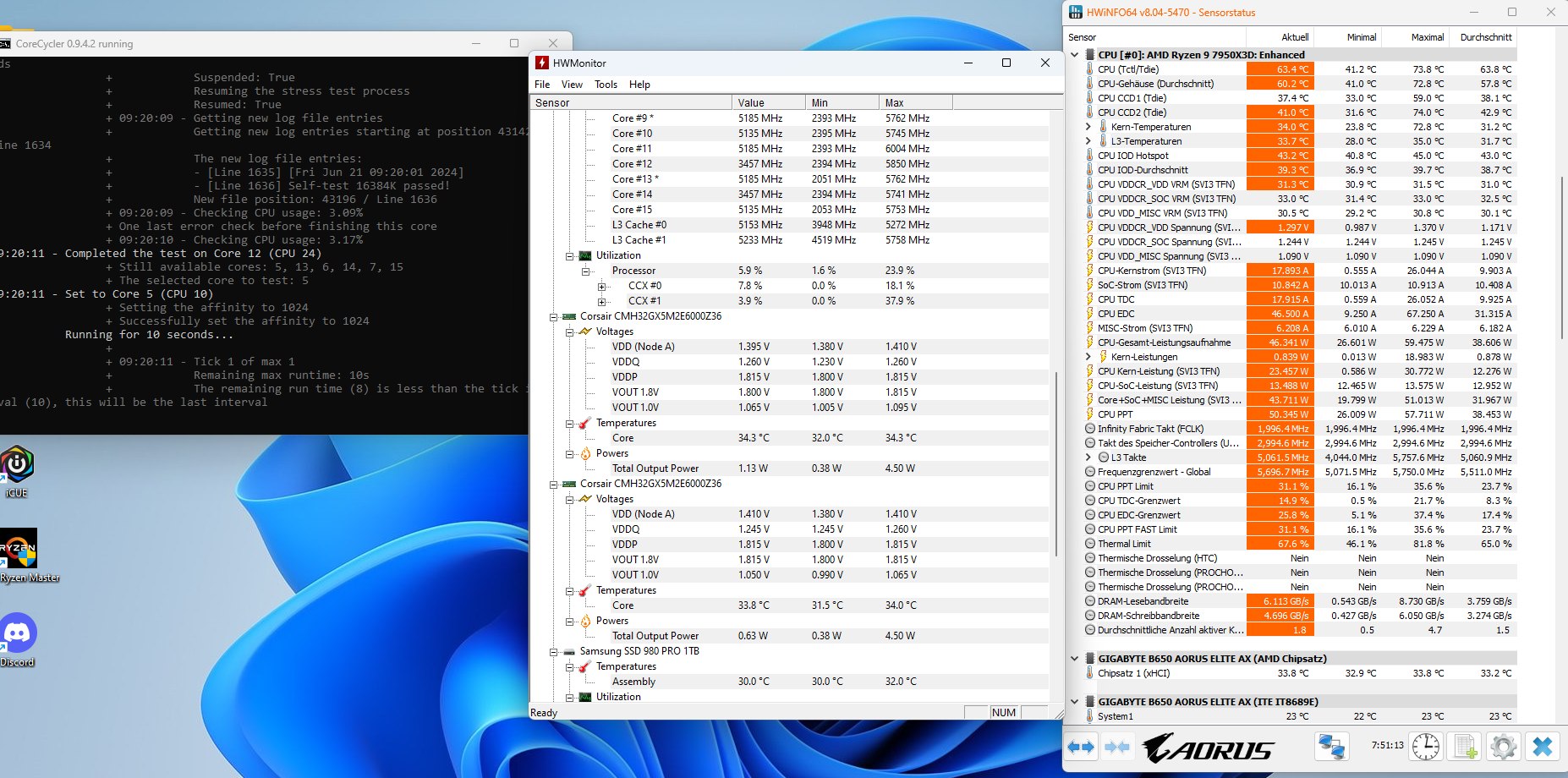Collapse GIGABYTE B650 ITE IT8689E section
This screenshot has width=1568, height=778.
pyautogui.click(x=1074, y=702)
